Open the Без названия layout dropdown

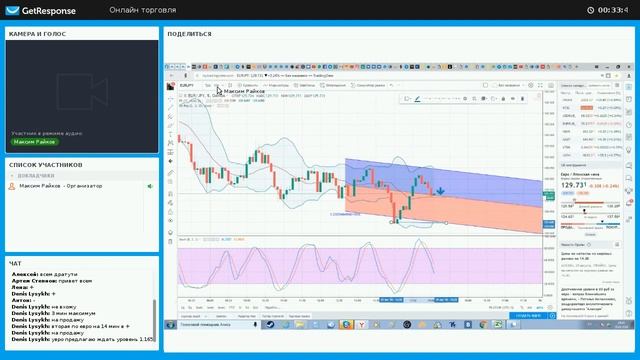click(509, 85)
